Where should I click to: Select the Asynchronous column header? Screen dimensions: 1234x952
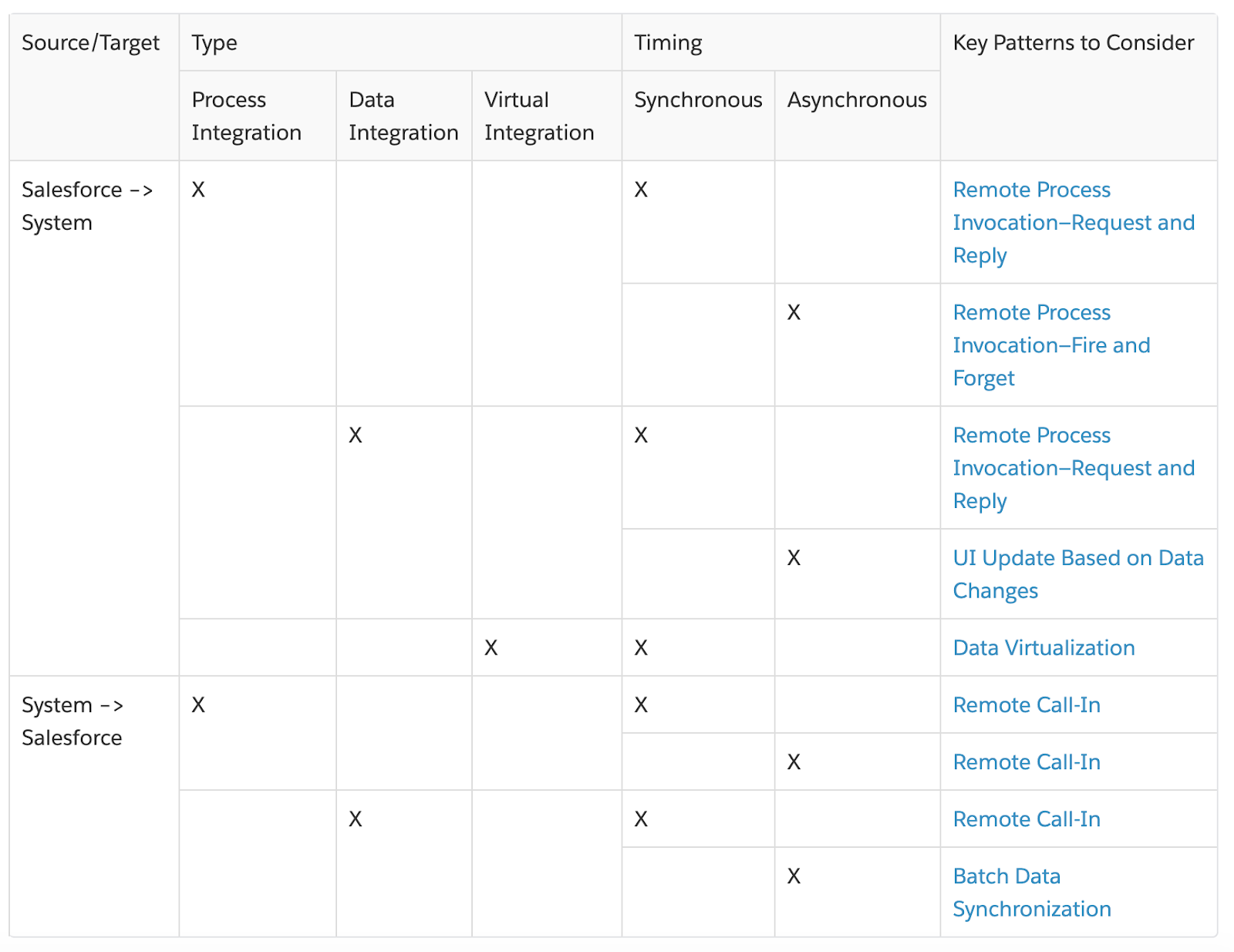tap(856, 100)
